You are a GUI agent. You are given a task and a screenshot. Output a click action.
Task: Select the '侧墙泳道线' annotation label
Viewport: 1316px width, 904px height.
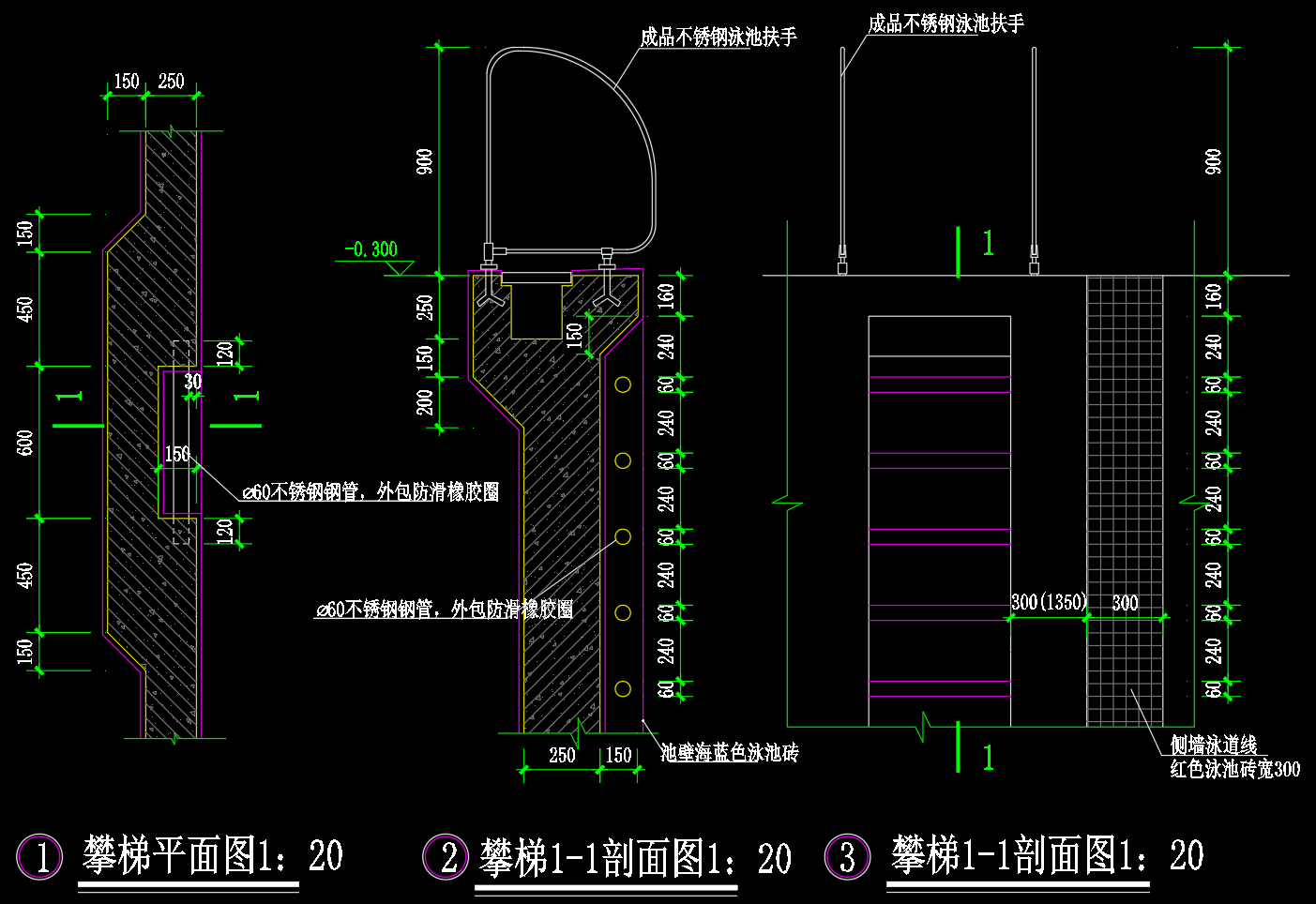coord(1214,746)
